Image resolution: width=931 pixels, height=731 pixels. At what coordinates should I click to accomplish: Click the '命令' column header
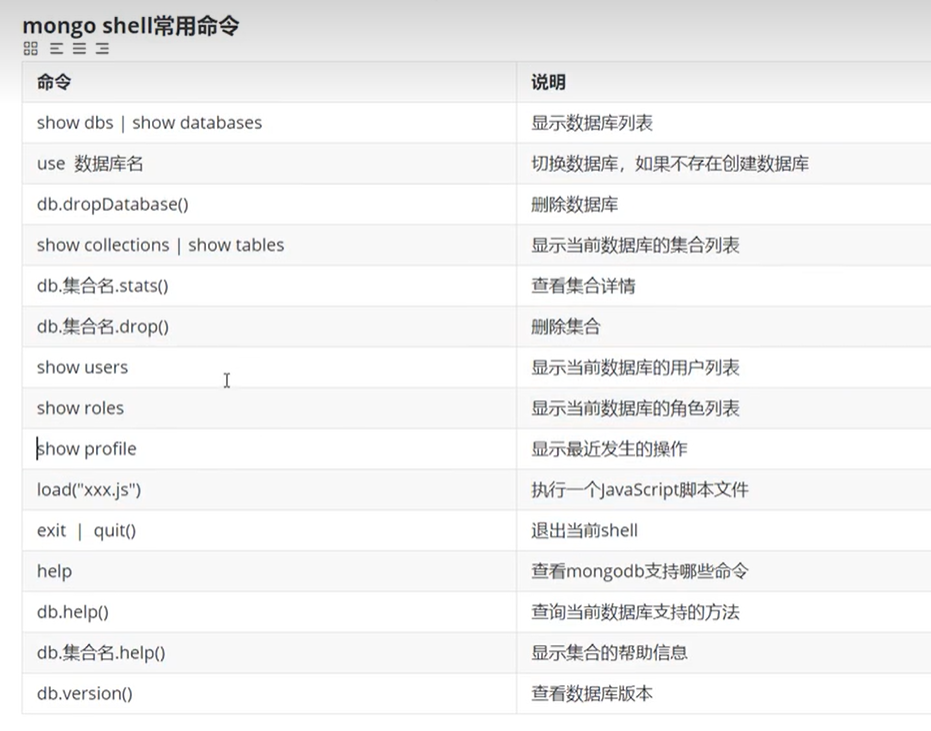[x=269, y=82]
